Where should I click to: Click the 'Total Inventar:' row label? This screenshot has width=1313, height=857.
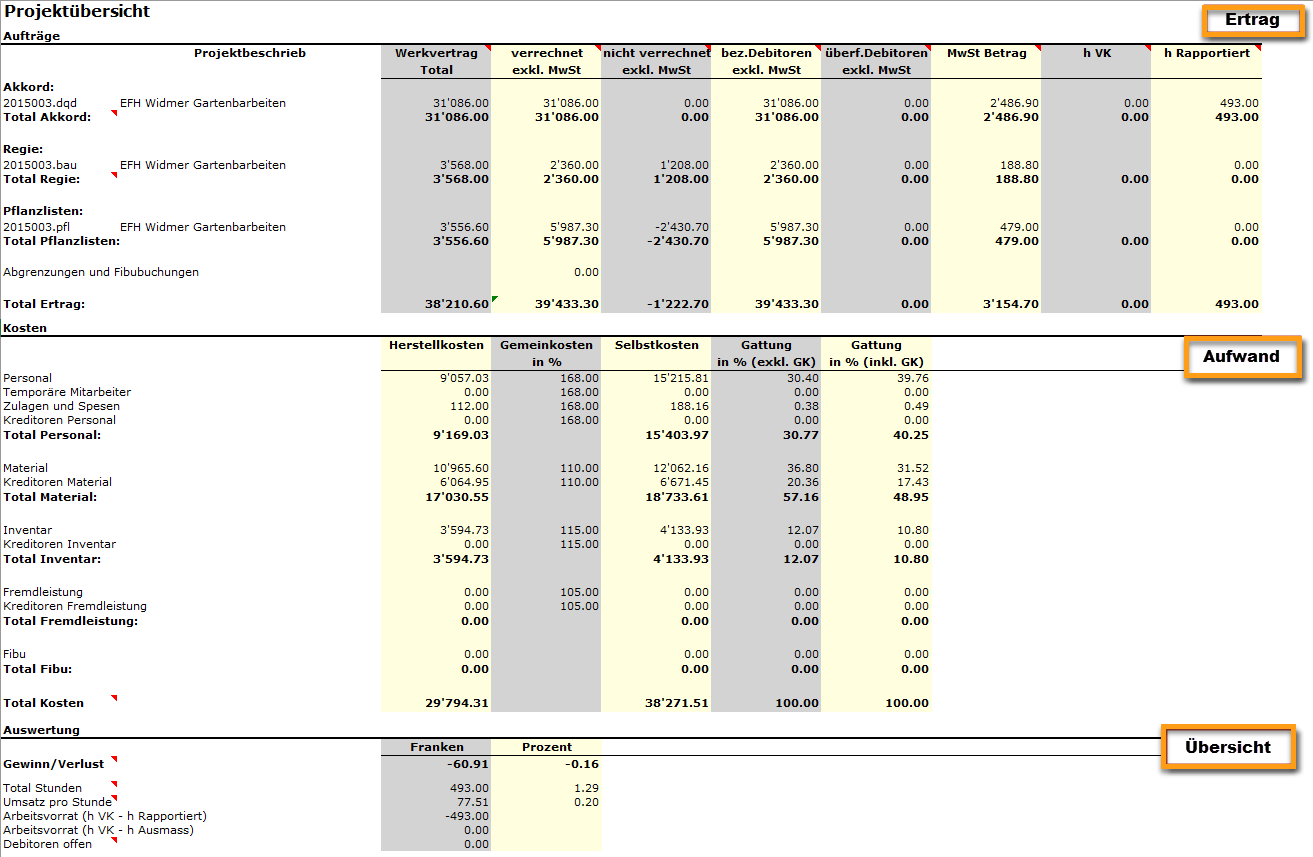pos(52,559)
